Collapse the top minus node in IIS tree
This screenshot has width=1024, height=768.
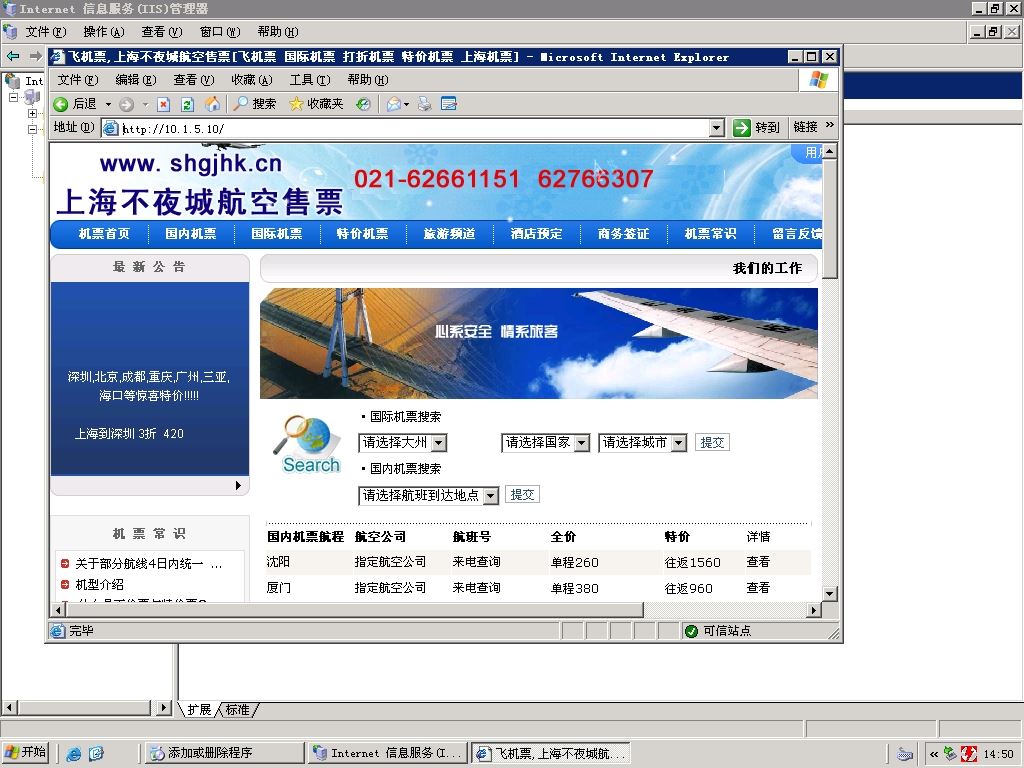(x=13, y=97)
